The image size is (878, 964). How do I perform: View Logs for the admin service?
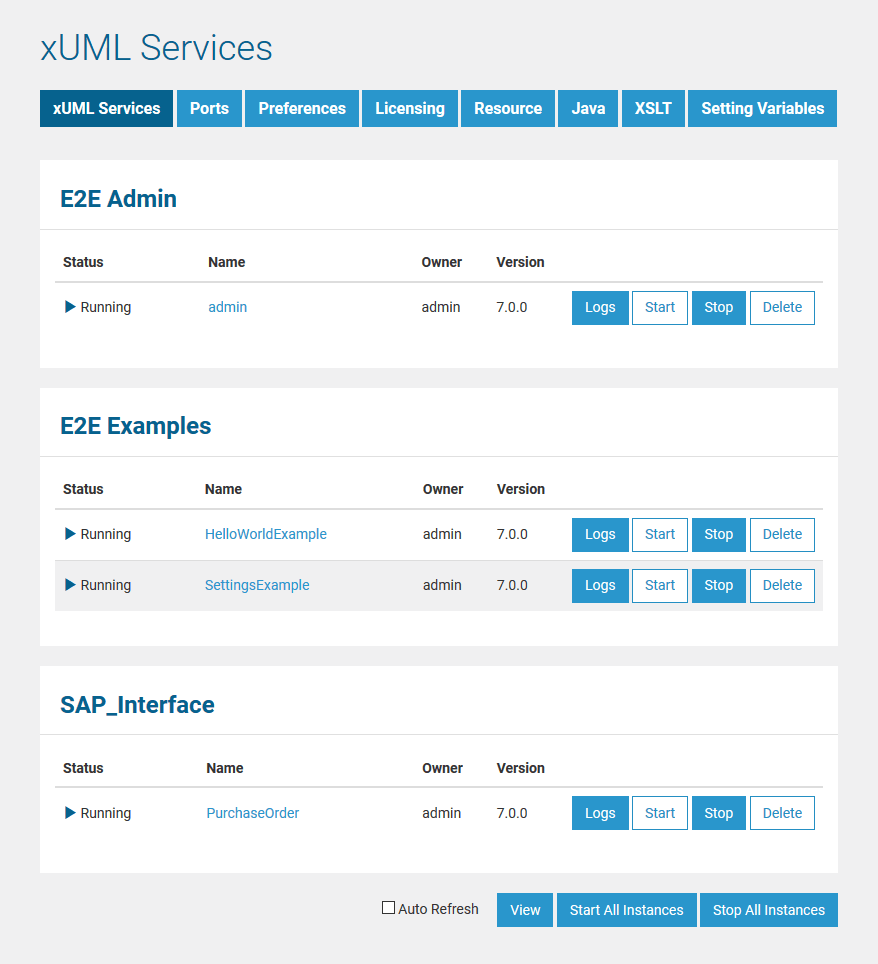600,307
